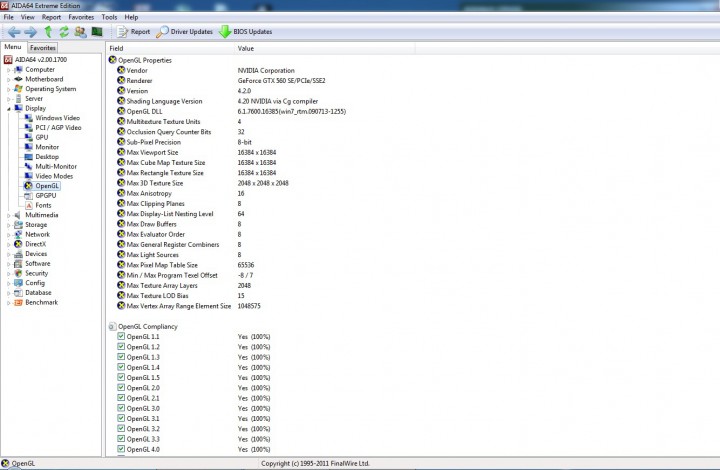Select the Monitor icon in tree
The image size is (720, 470).
click(28, 147)
